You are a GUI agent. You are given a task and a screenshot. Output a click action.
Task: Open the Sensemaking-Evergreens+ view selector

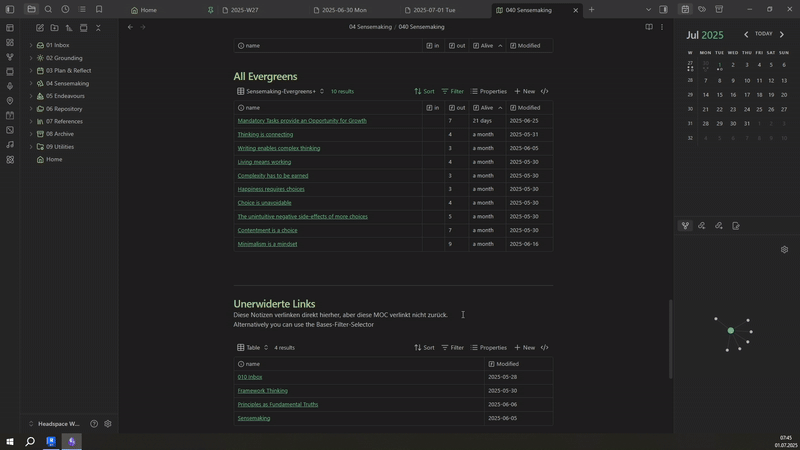[280, 91]
